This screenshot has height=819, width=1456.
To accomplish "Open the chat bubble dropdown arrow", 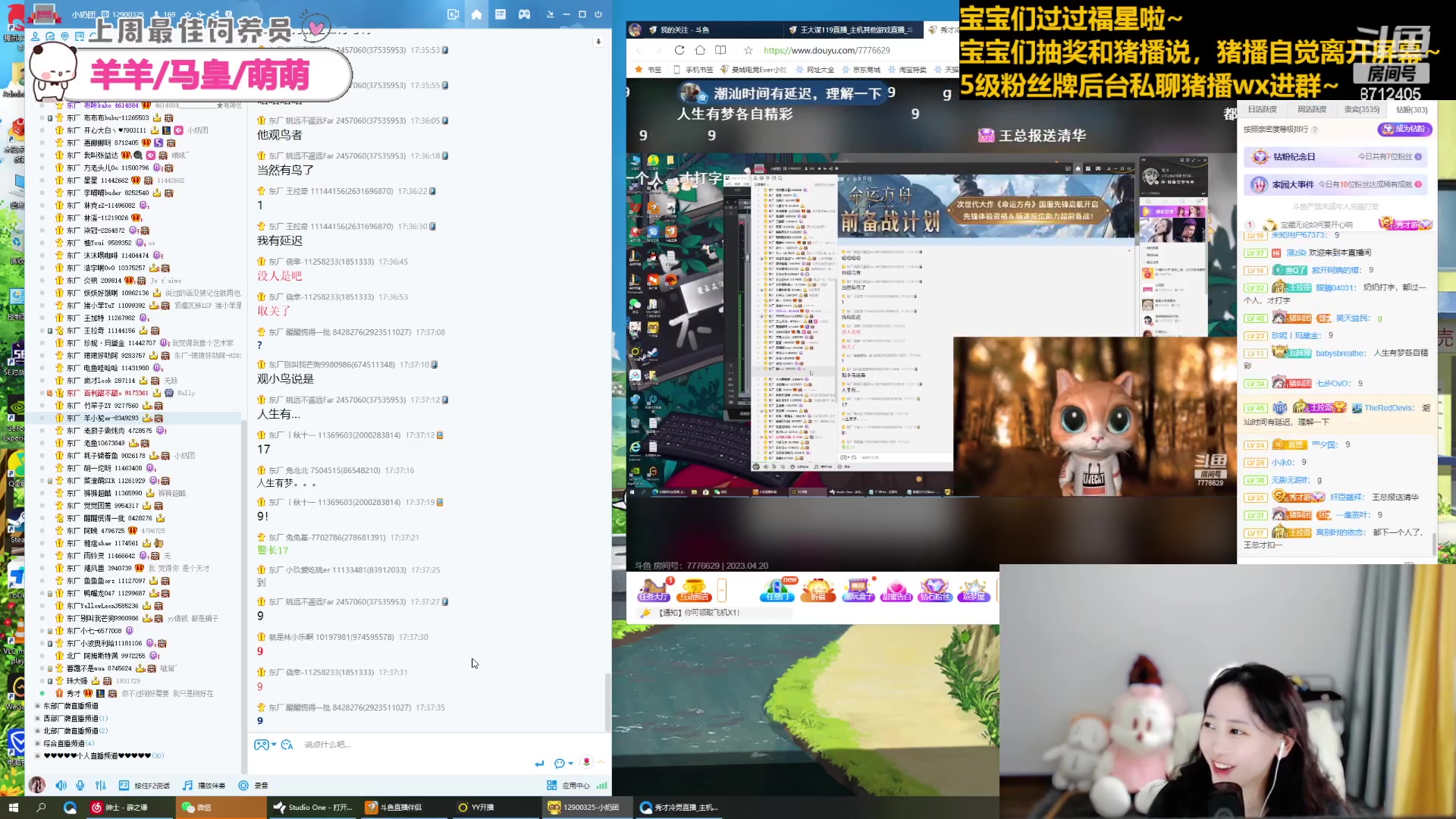I will 570,764.
